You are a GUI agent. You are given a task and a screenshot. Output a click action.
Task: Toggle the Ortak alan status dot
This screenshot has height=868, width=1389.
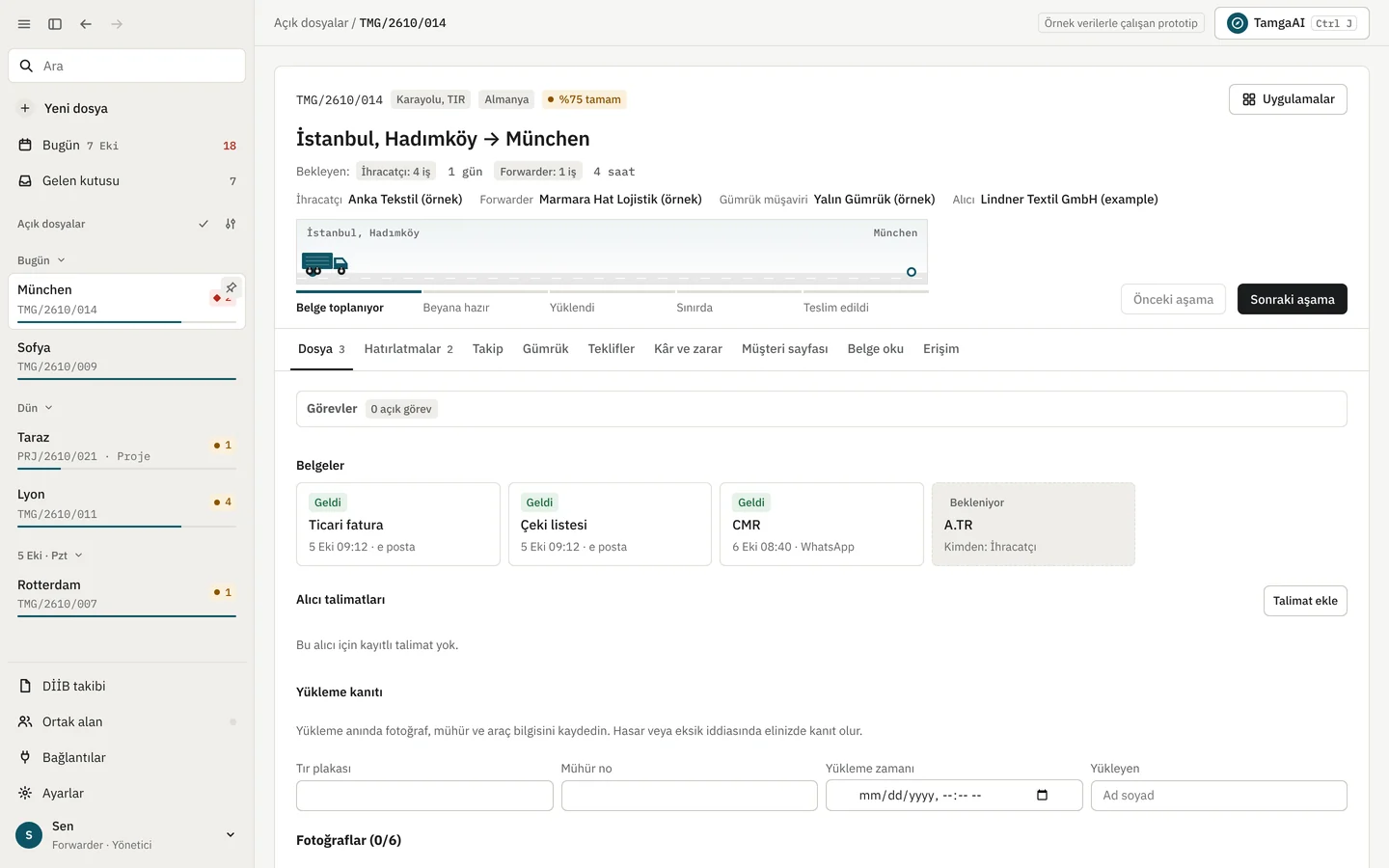click(232, 721)
